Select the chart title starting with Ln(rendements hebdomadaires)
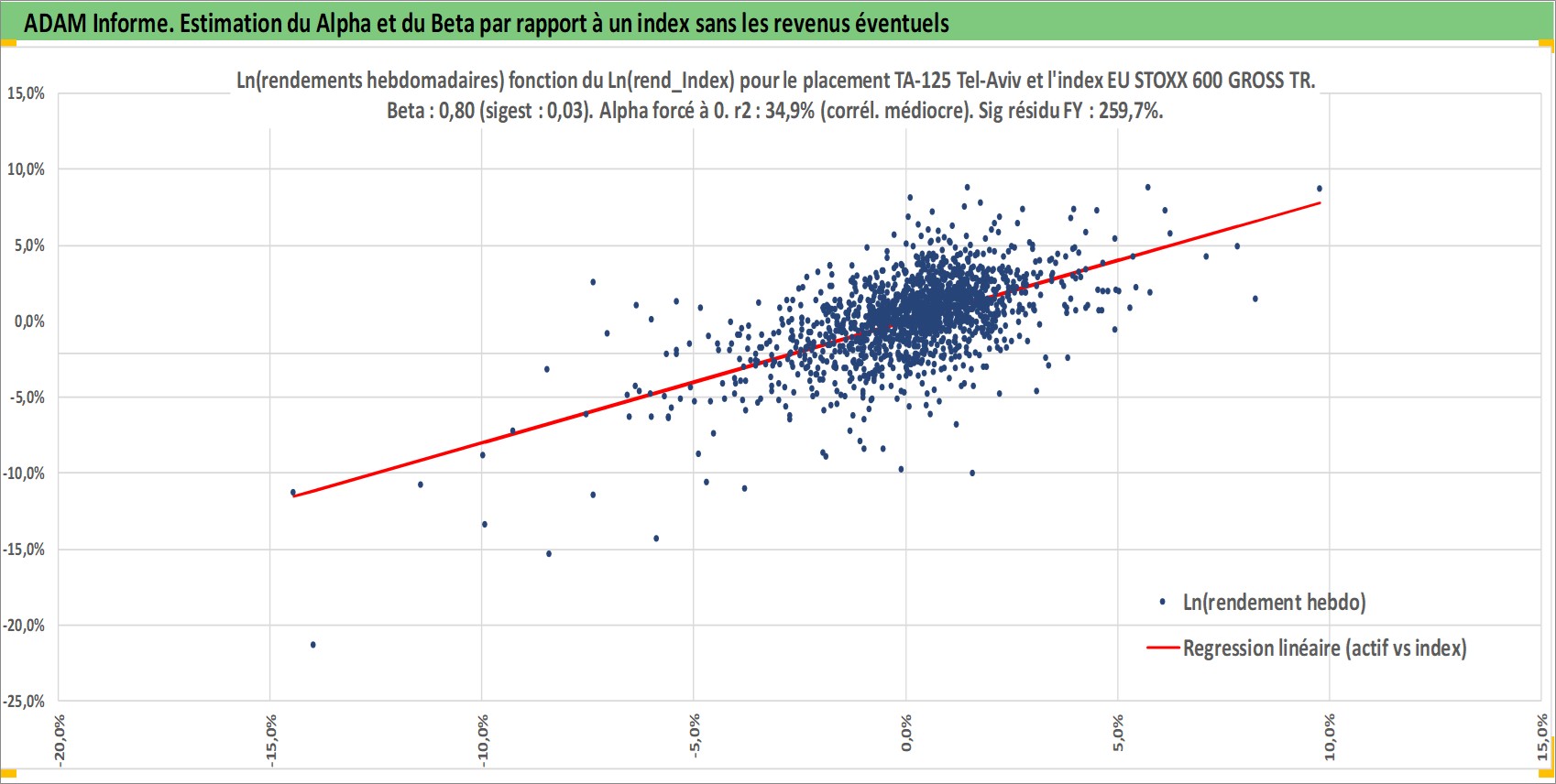 click(775, 81)
